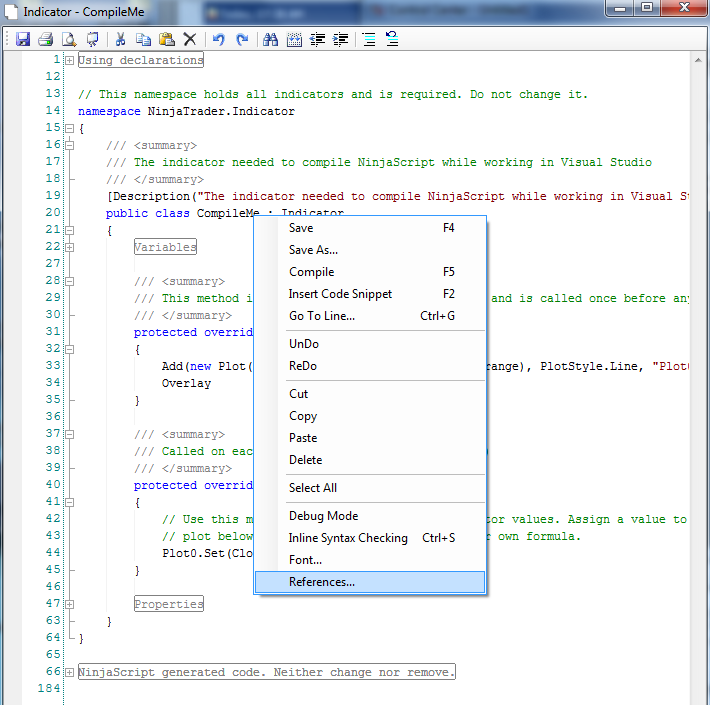The height and width of the screenshot is (705, 710).
Task: Collapse the summary comment at line 16
Action: (69, 145)
